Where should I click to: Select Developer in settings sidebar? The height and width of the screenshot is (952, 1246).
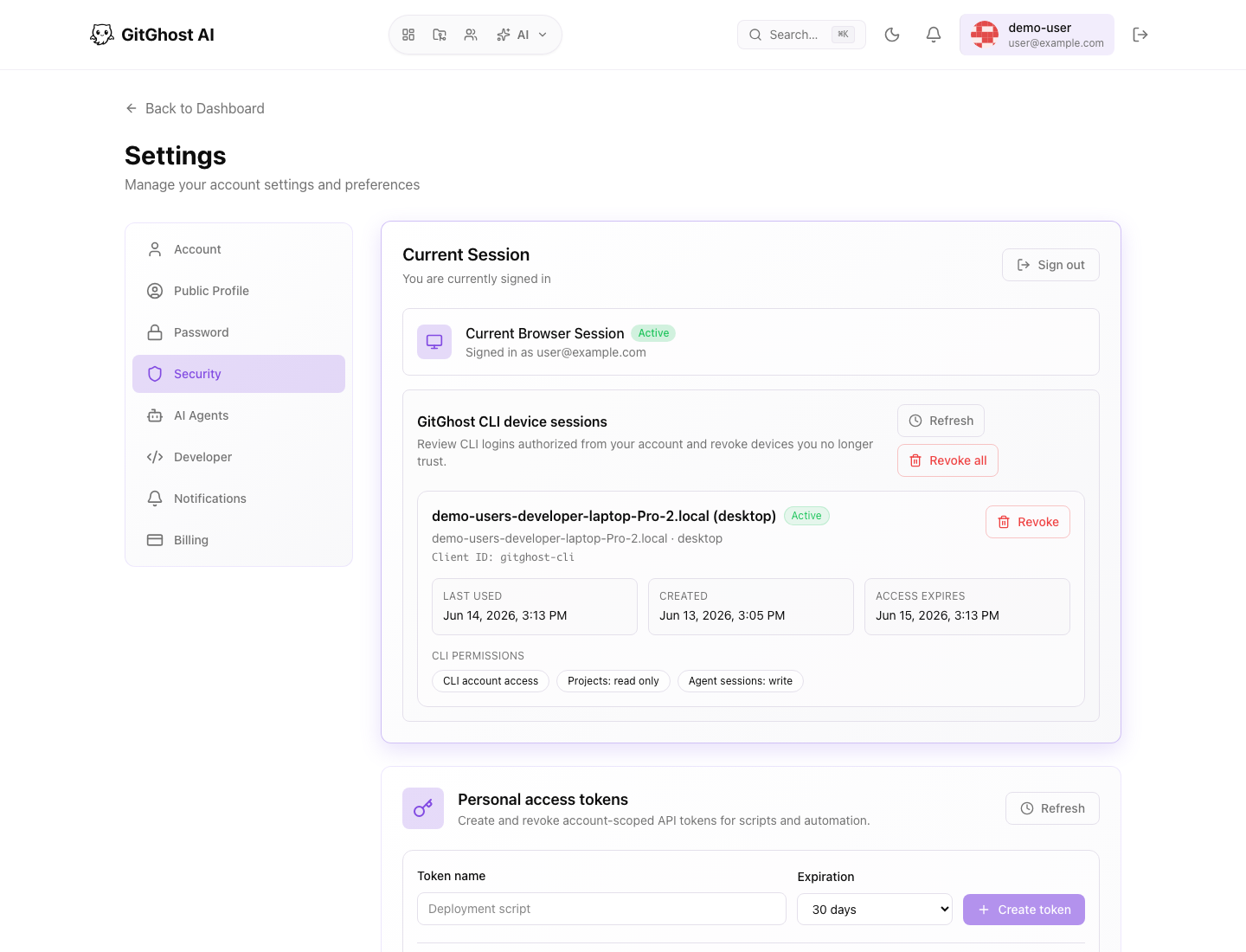point(239,457)
